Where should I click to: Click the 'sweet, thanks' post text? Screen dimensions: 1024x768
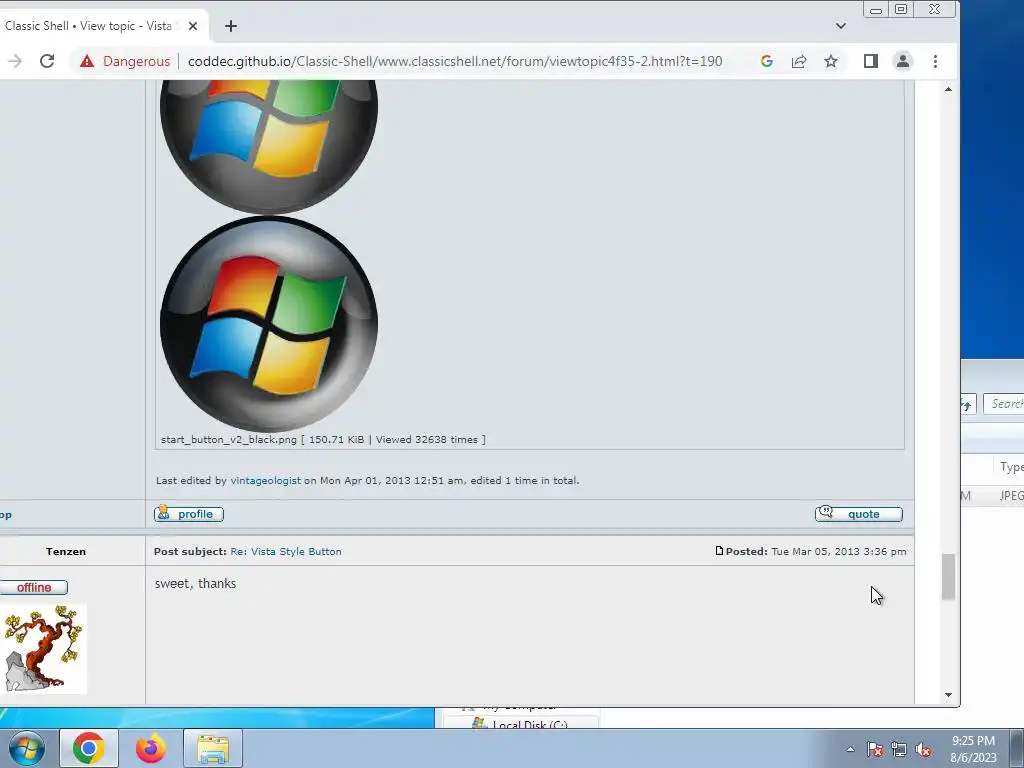pos(195,584)
